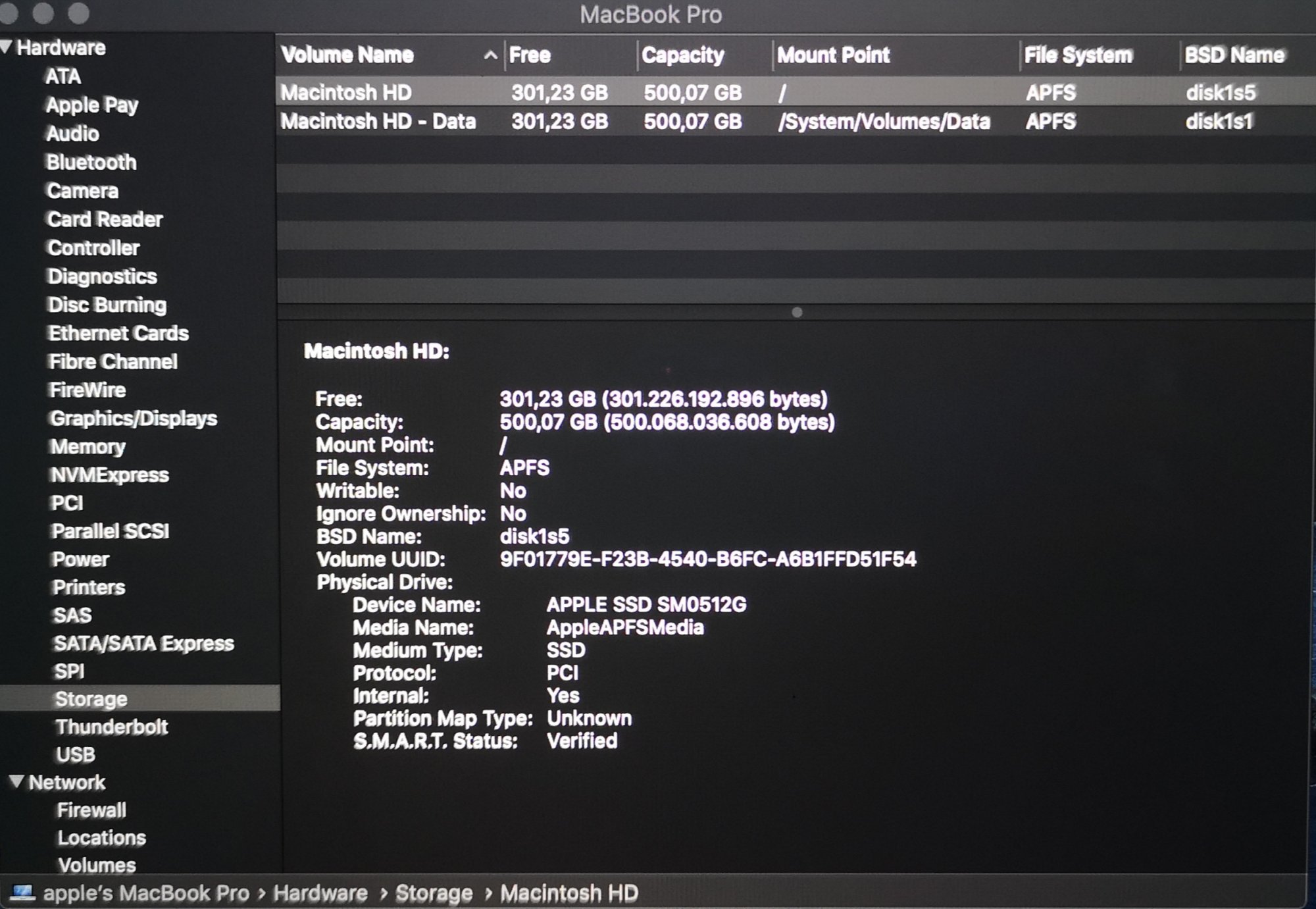Select PCI in the sidebar
Viewport: 1316px width, 909px height.
pos(67,503)
